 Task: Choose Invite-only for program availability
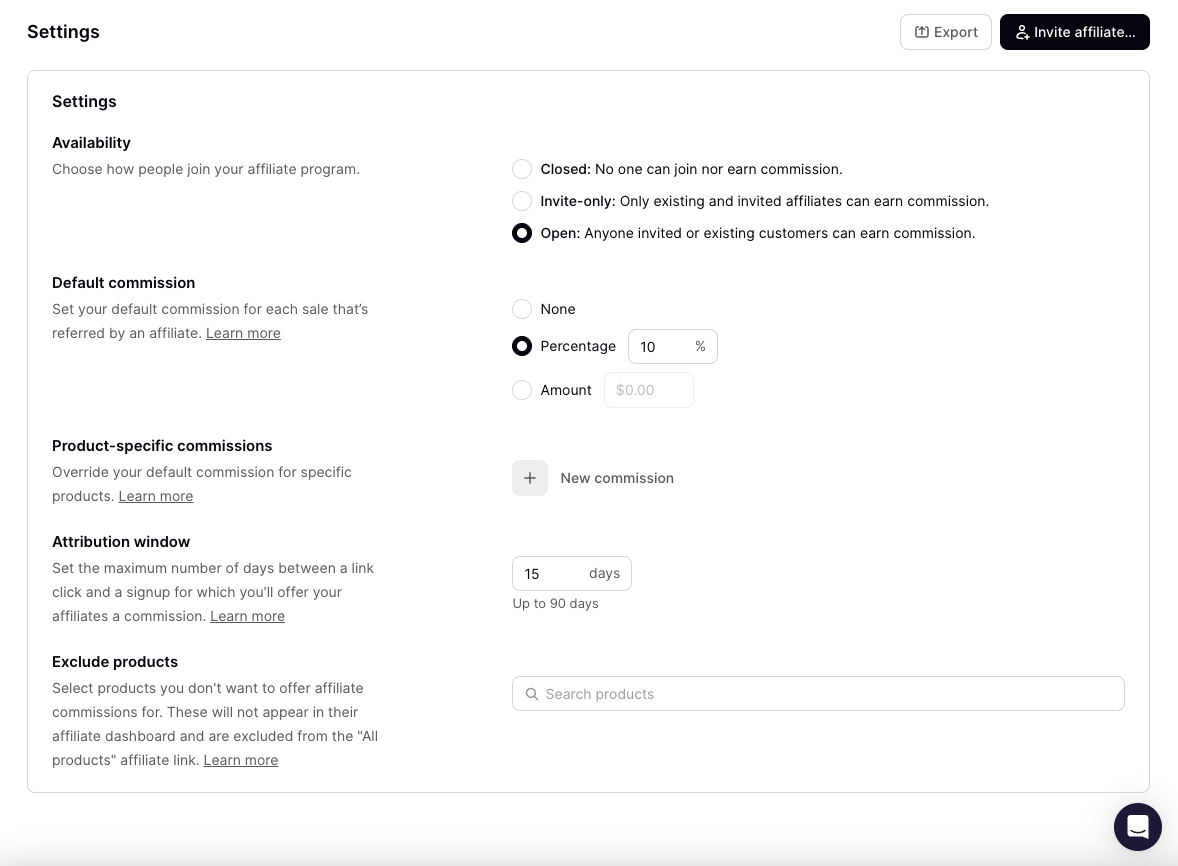tap(522, 201)
